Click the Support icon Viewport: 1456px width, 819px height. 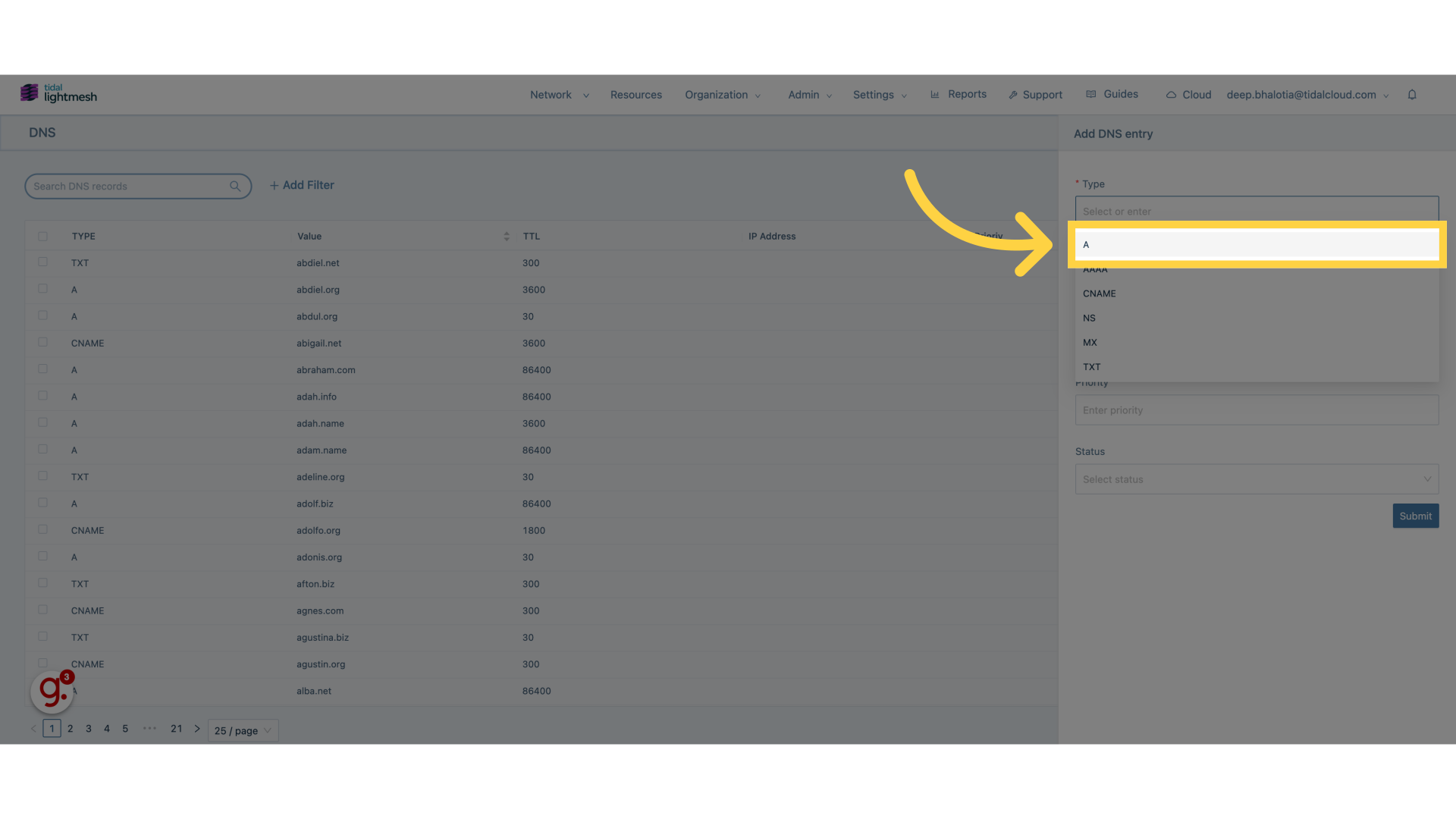point(1013,95)
